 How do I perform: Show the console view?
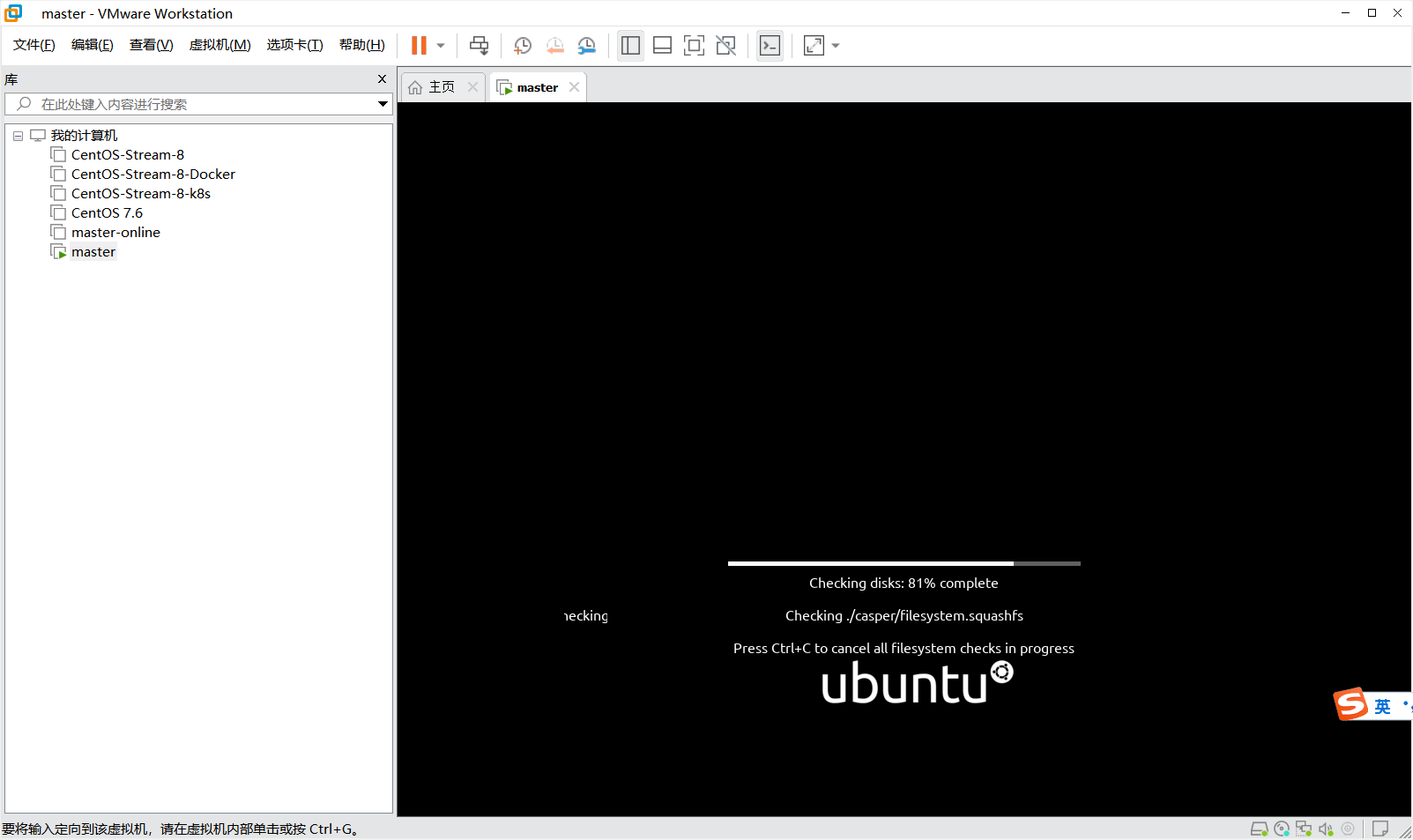(770, 46)
